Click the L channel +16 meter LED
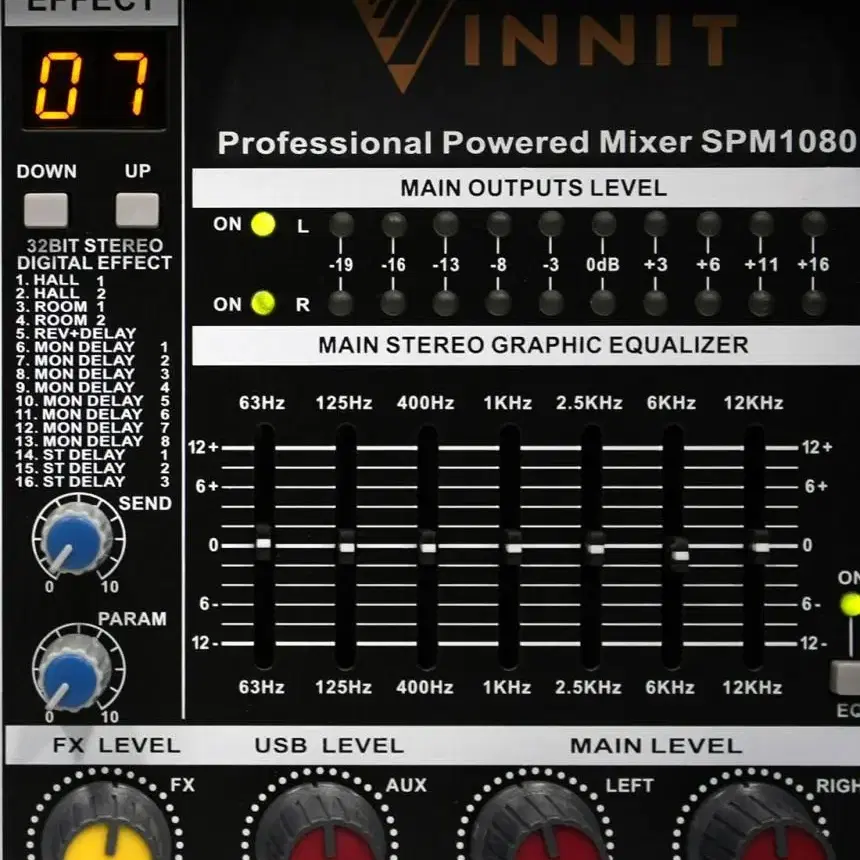860x860 pixels. (x=813, y=224)
